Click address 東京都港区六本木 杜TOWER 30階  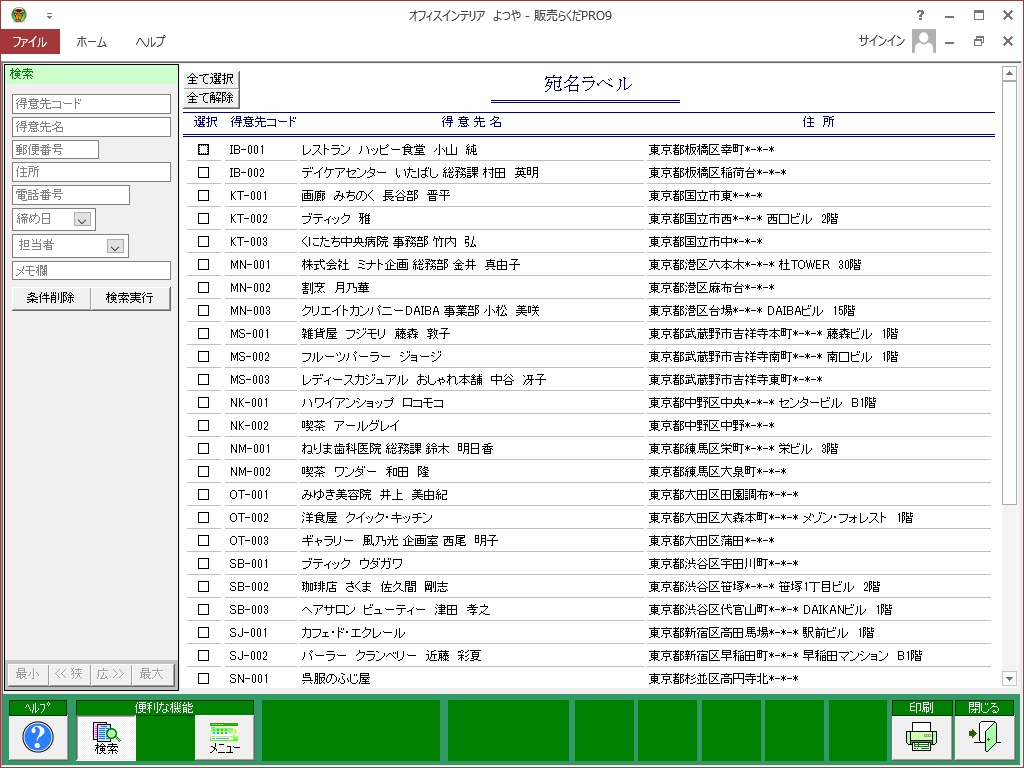(755, 264)
